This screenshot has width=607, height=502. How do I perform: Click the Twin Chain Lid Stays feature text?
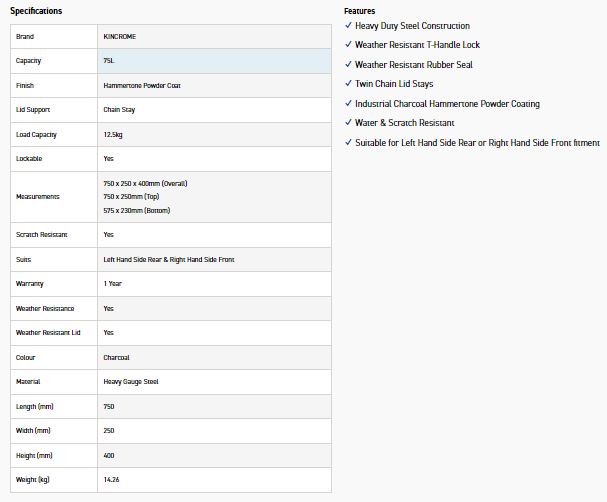[396, 84]
